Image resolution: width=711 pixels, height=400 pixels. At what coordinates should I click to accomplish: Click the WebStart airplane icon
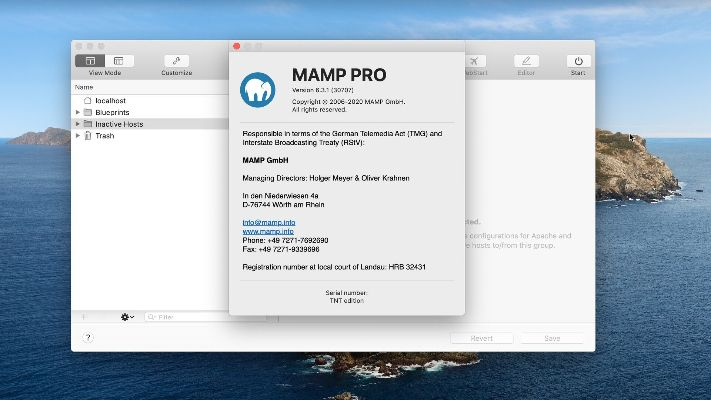475,62
